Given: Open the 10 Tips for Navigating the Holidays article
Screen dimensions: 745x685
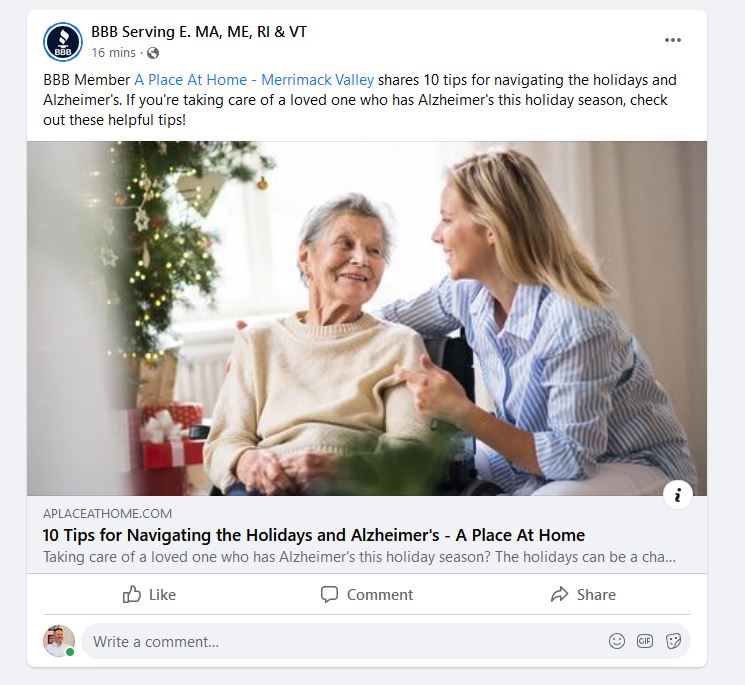Looking at the screenshot, I should [314, 535].
